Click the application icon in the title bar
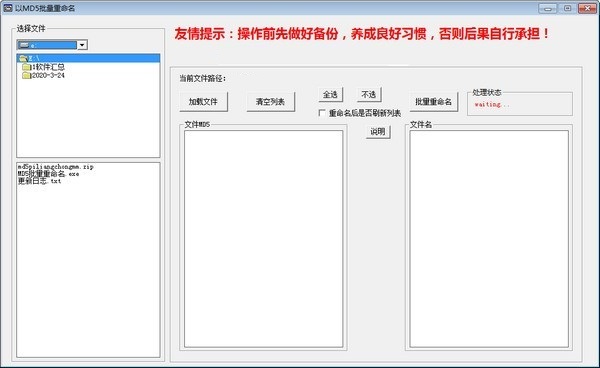This screenshot has height=368, width=600. pos(8,8)
